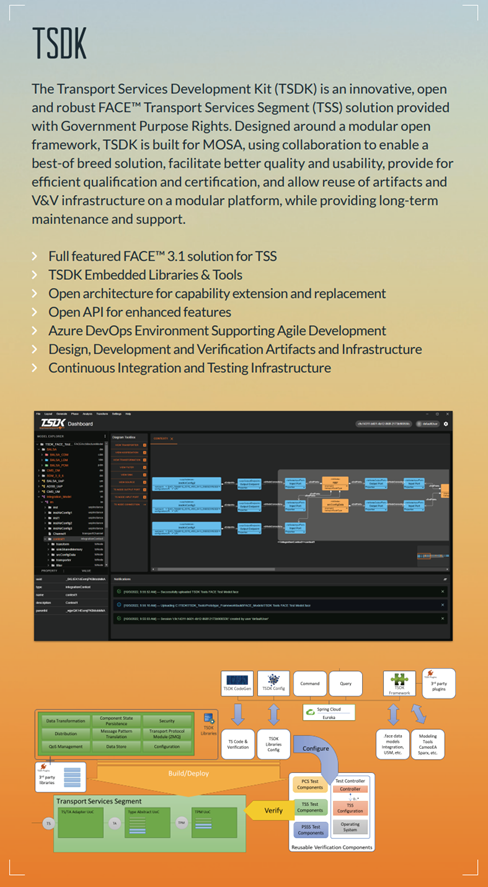488x887 pixels.
Task: Select BALSA_UoP in the model tree
Action: pos(55,481)
